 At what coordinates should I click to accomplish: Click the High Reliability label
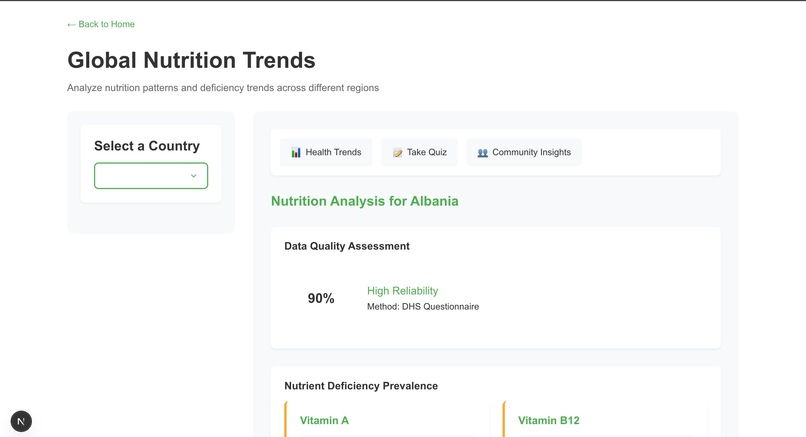[402, 291]
